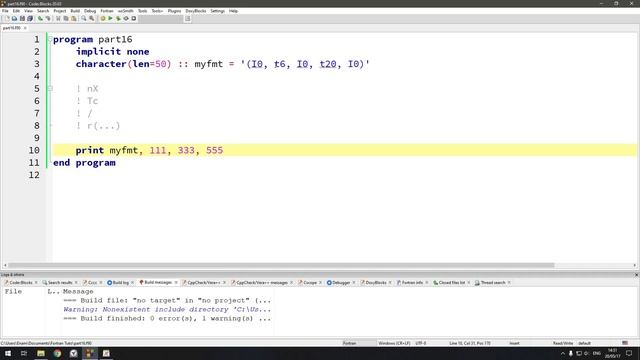Create a new file via toolbar icon
This screenshot has width=640, height=360.
[7, 19]
